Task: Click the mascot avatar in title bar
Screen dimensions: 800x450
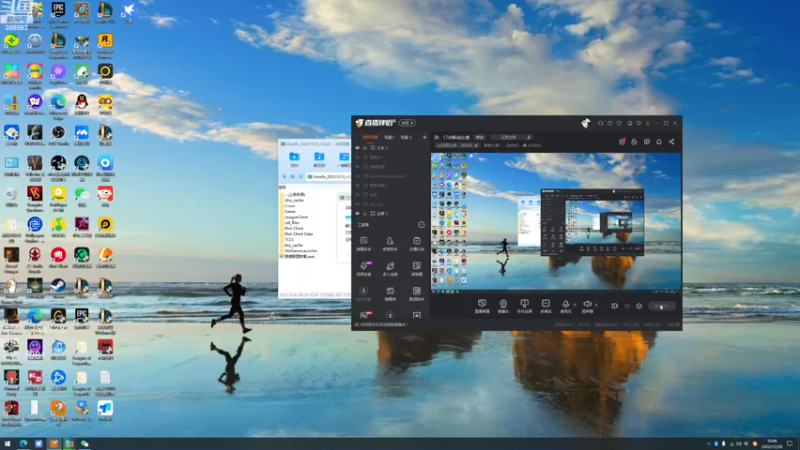Action: pos(586,123)
